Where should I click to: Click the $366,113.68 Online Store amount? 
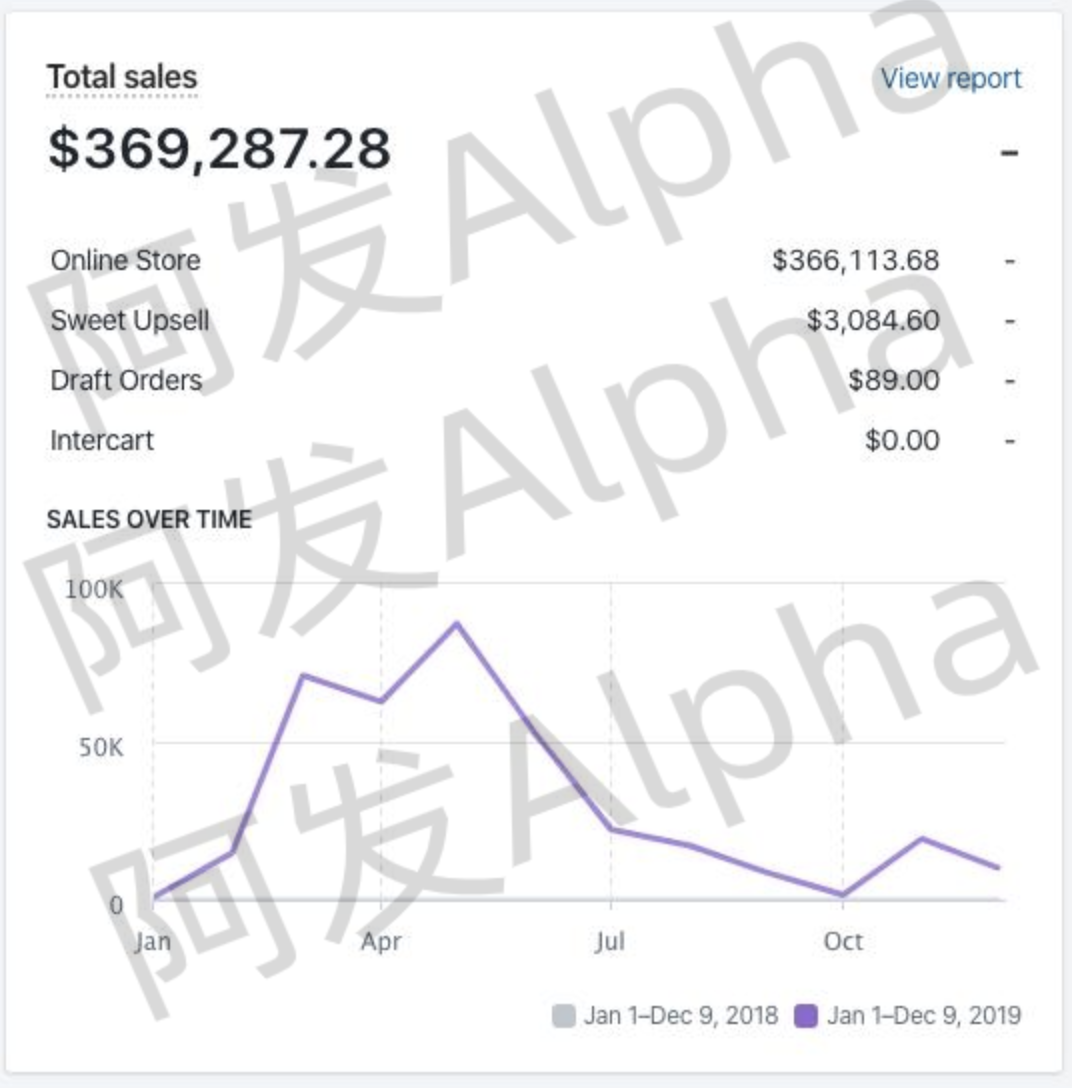click(x=856, y=261)
